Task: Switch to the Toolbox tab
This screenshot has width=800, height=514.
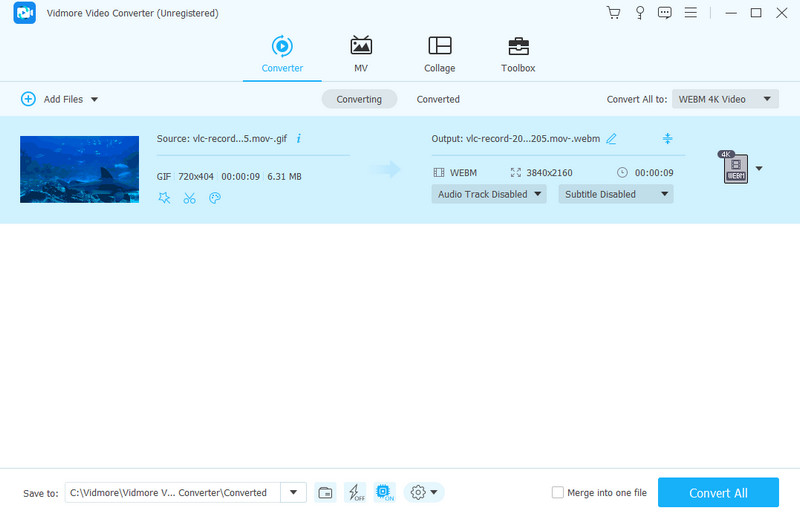Action: coord(518,55)
